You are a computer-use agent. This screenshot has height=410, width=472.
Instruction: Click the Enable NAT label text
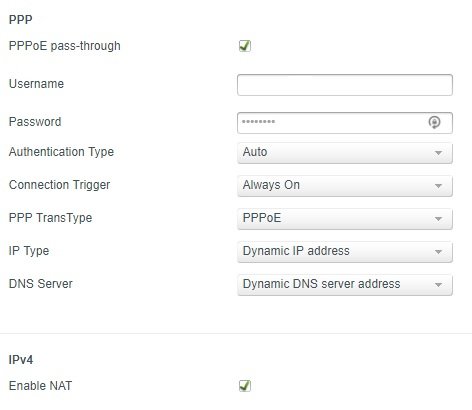[x=40, y=386]
